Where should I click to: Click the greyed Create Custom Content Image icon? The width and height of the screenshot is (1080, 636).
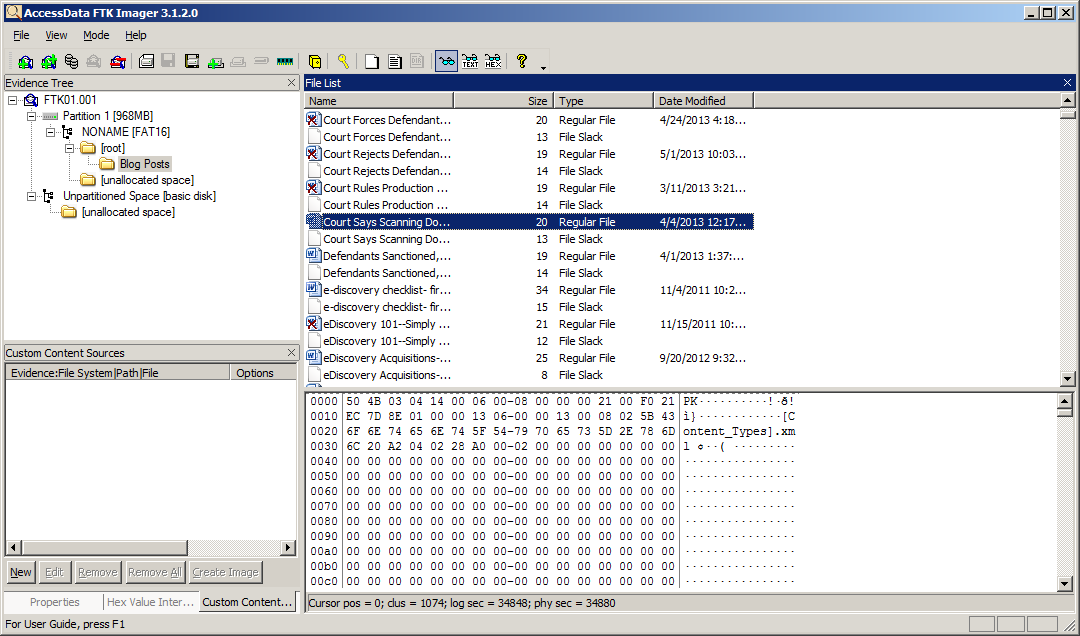click(238, 61)
